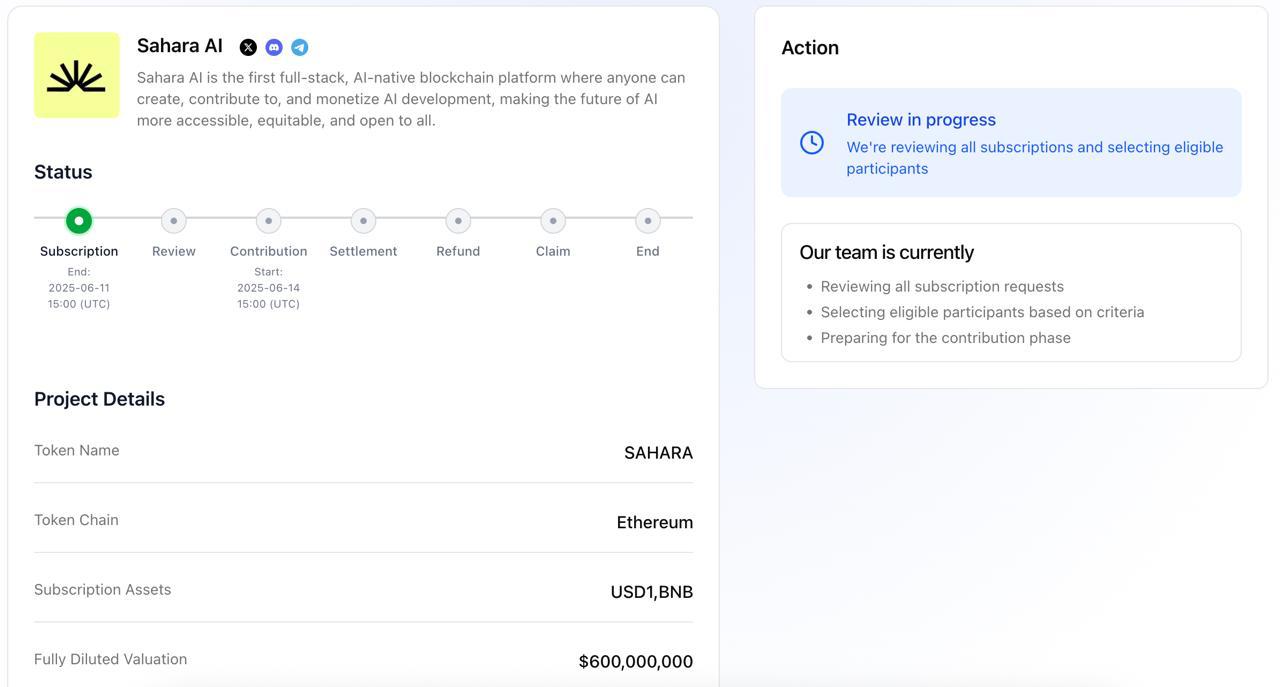Click Reviewing all subscription requests bullet
The width and height of the screenshot is (1280, 687).
[942, 286]
